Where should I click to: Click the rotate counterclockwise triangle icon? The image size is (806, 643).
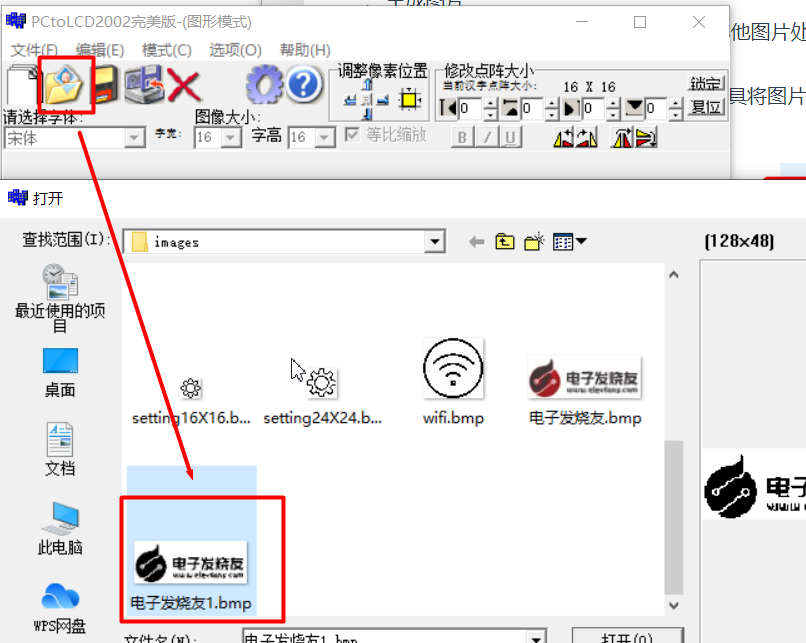[x=563, y=138]
